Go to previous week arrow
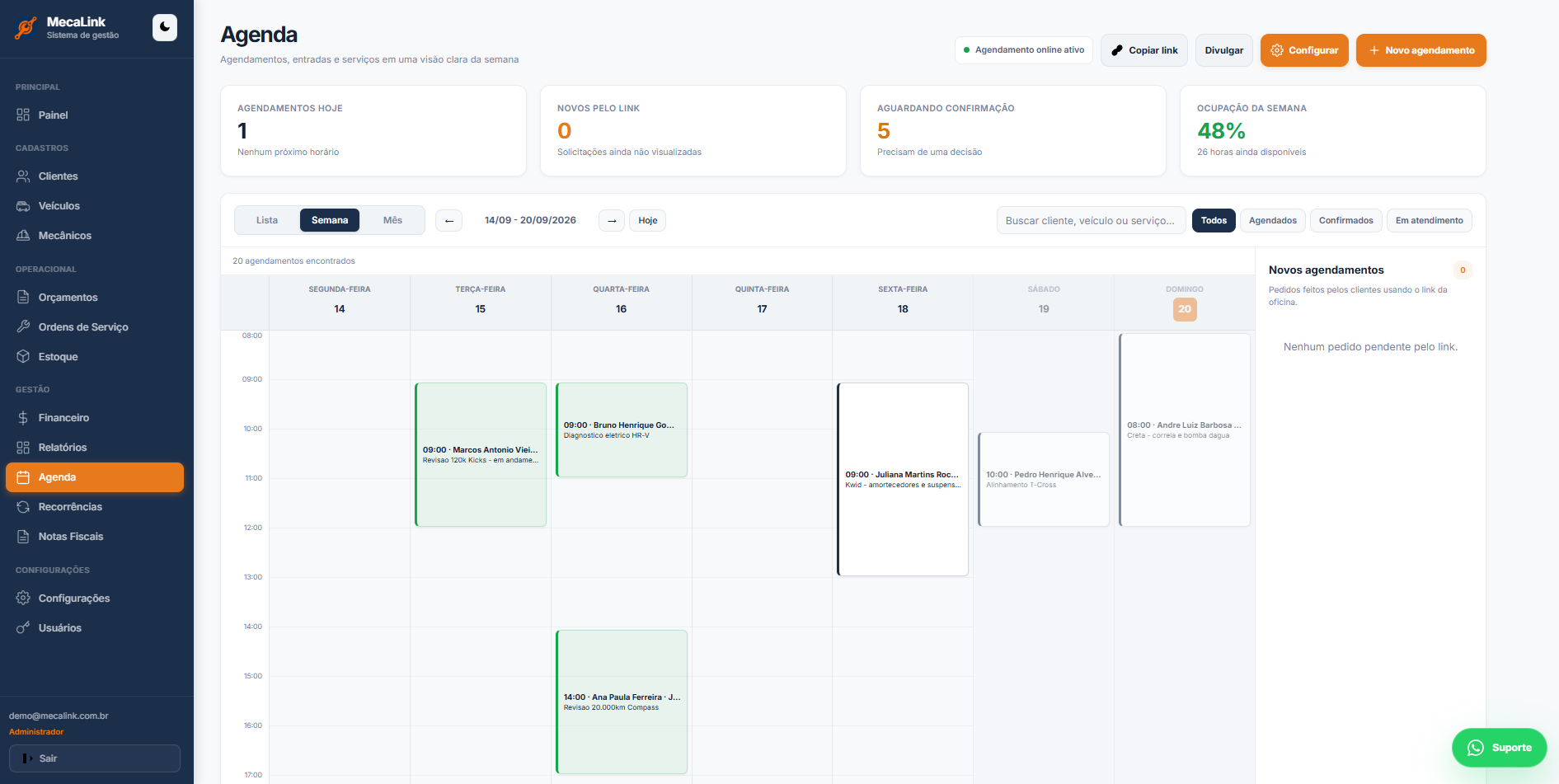 tap(448, 221)
